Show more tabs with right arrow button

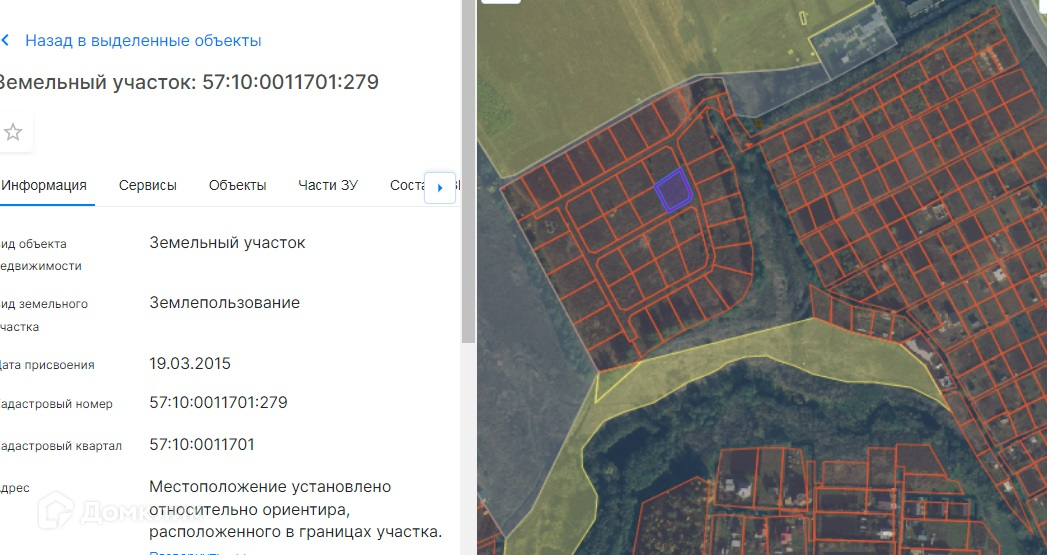(x=440, y=188)
